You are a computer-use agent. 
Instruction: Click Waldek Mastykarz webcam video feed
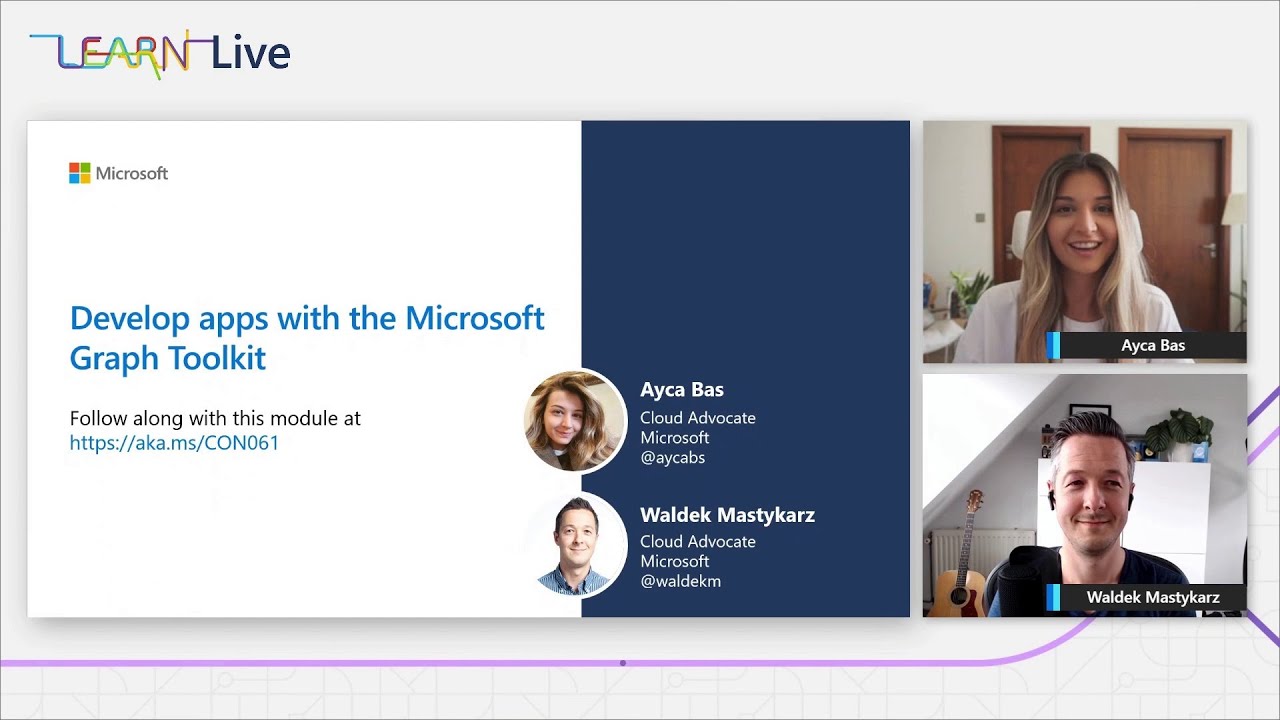[1085, 496]
